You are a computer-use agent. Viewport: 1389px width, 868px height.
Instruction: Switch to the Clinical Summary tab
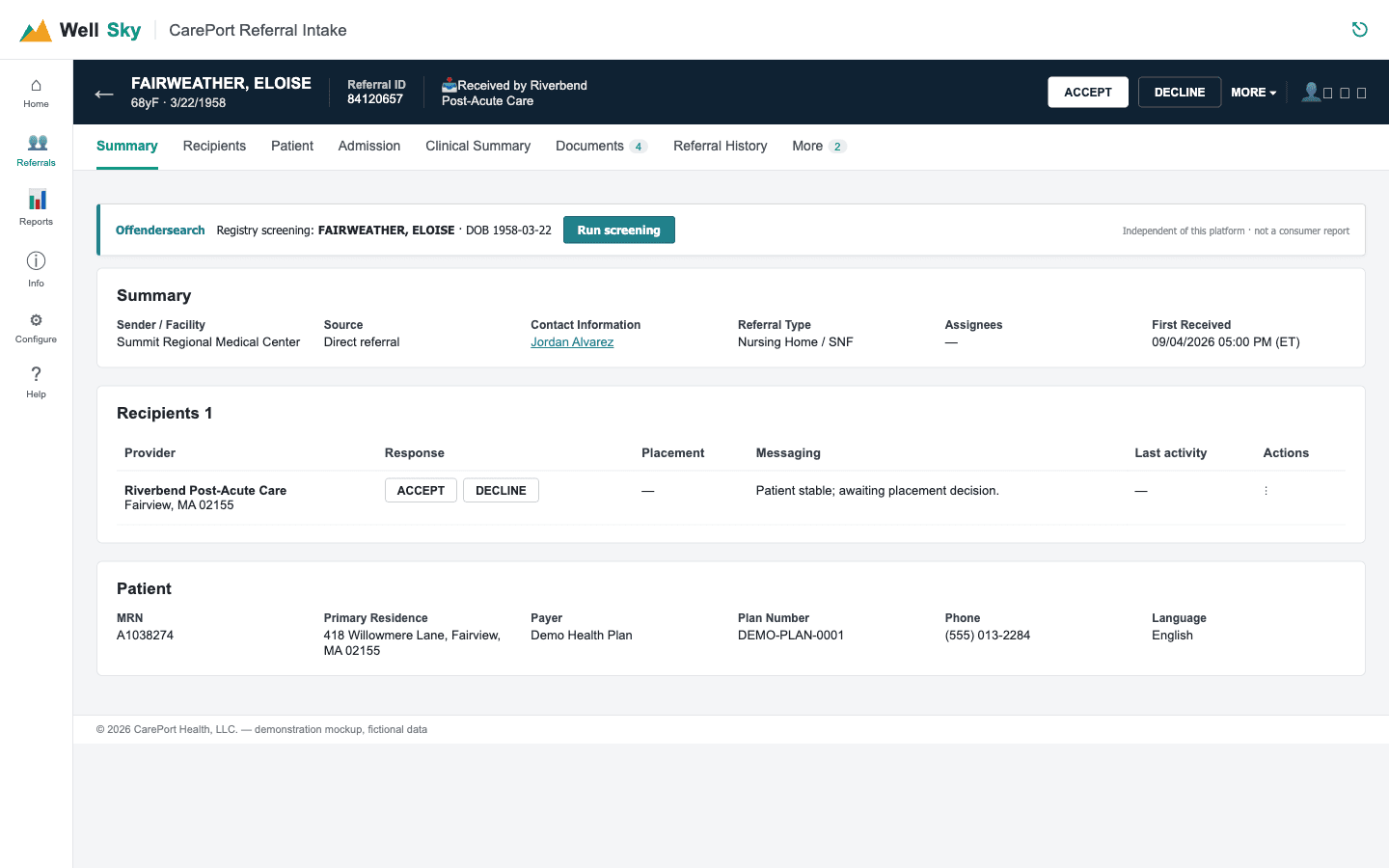click(x=478, y=146)
